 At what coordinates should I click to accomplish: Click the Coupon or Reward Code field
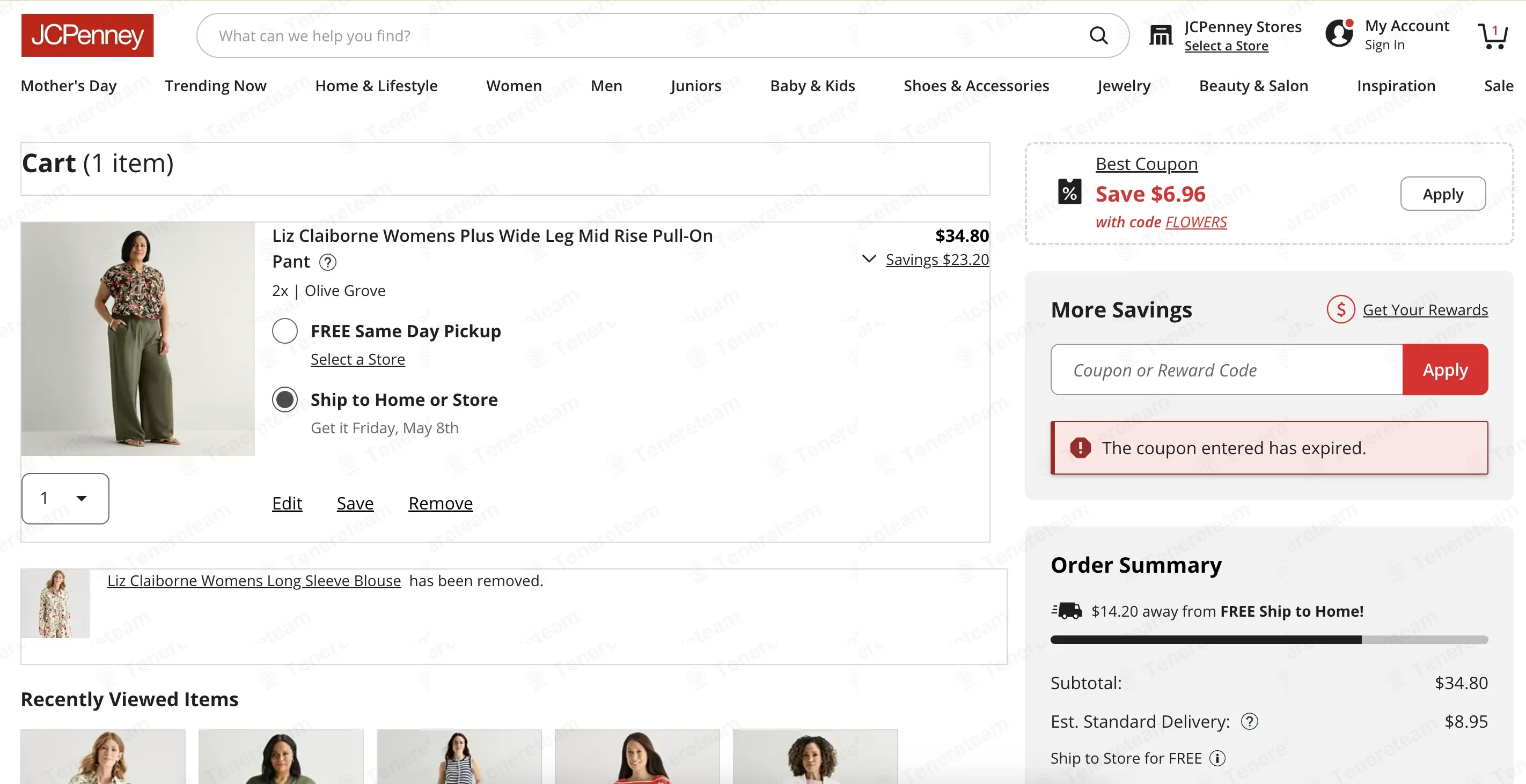coord(1226,370)
